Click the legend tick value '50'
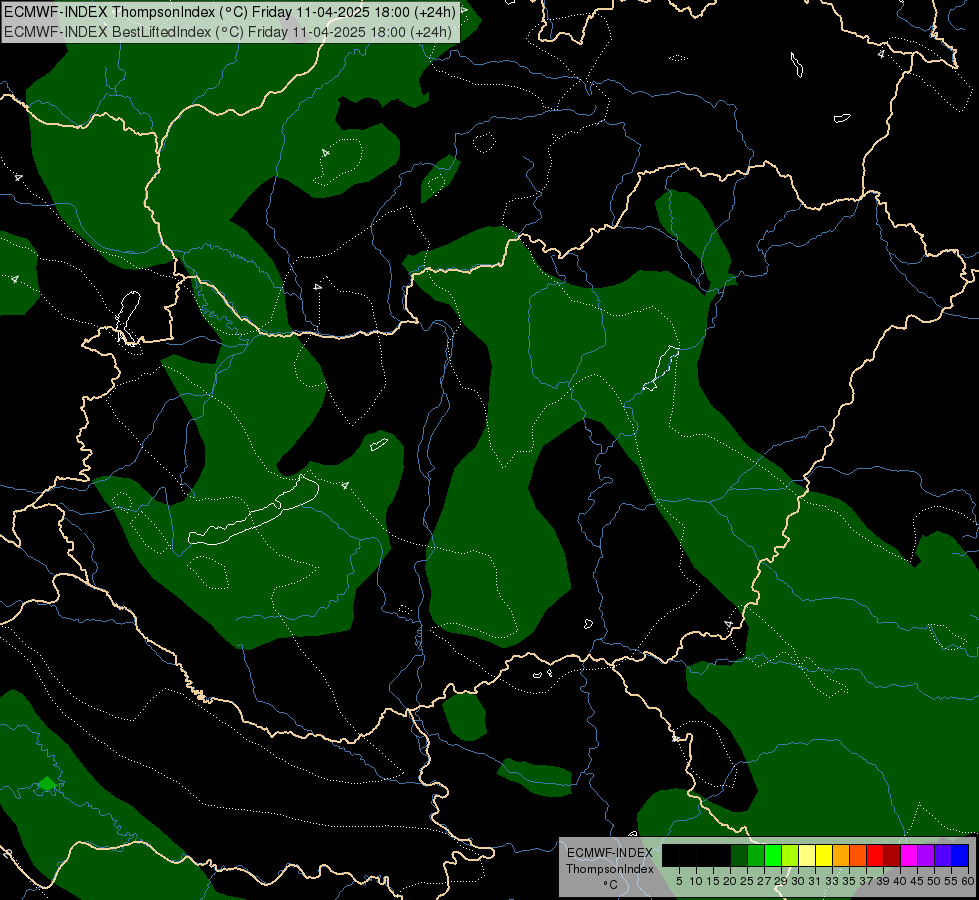Viewport: 979px width, 900px height. [933, 881]
